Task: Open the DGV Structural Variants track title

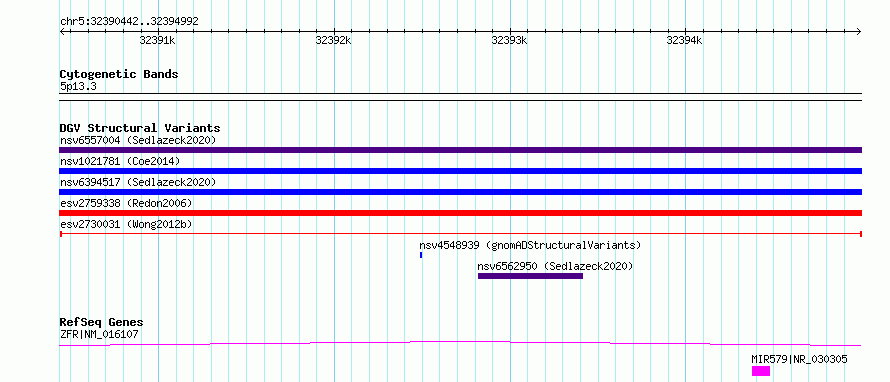Action: point(140,128)
